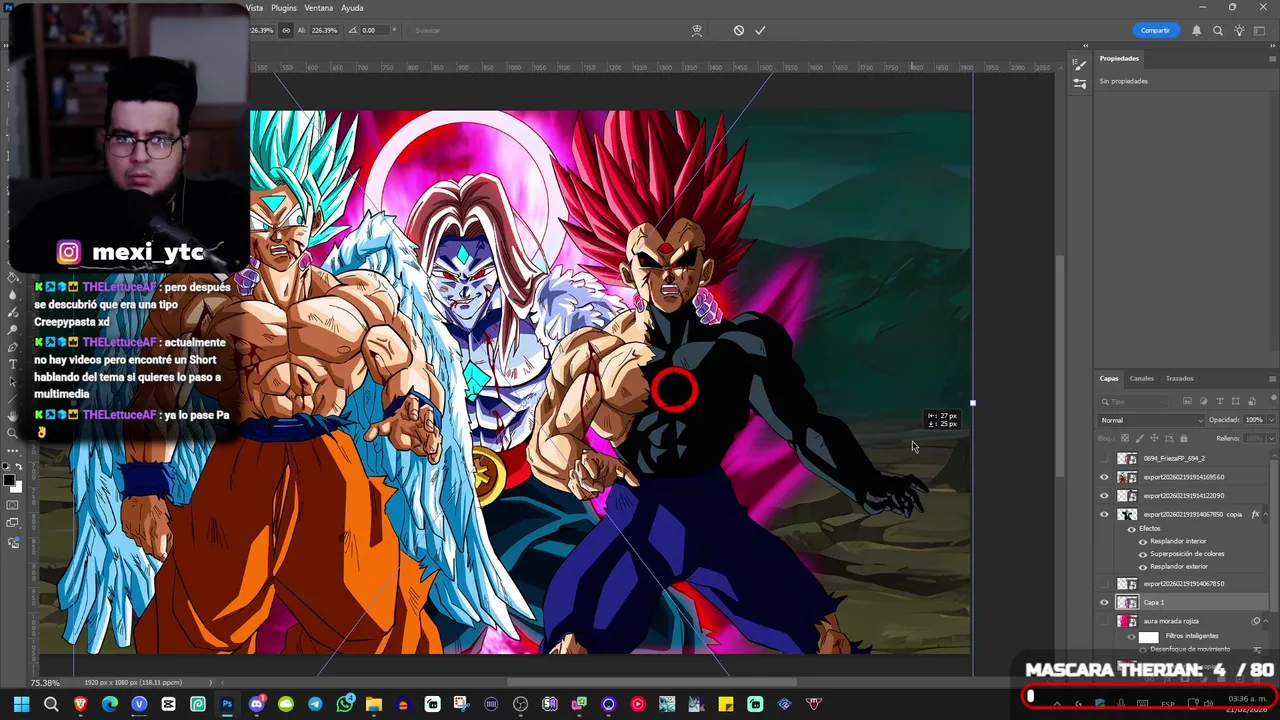
Task: Toggle warp mode icon in options bar
Action: (x=697, y=30)
